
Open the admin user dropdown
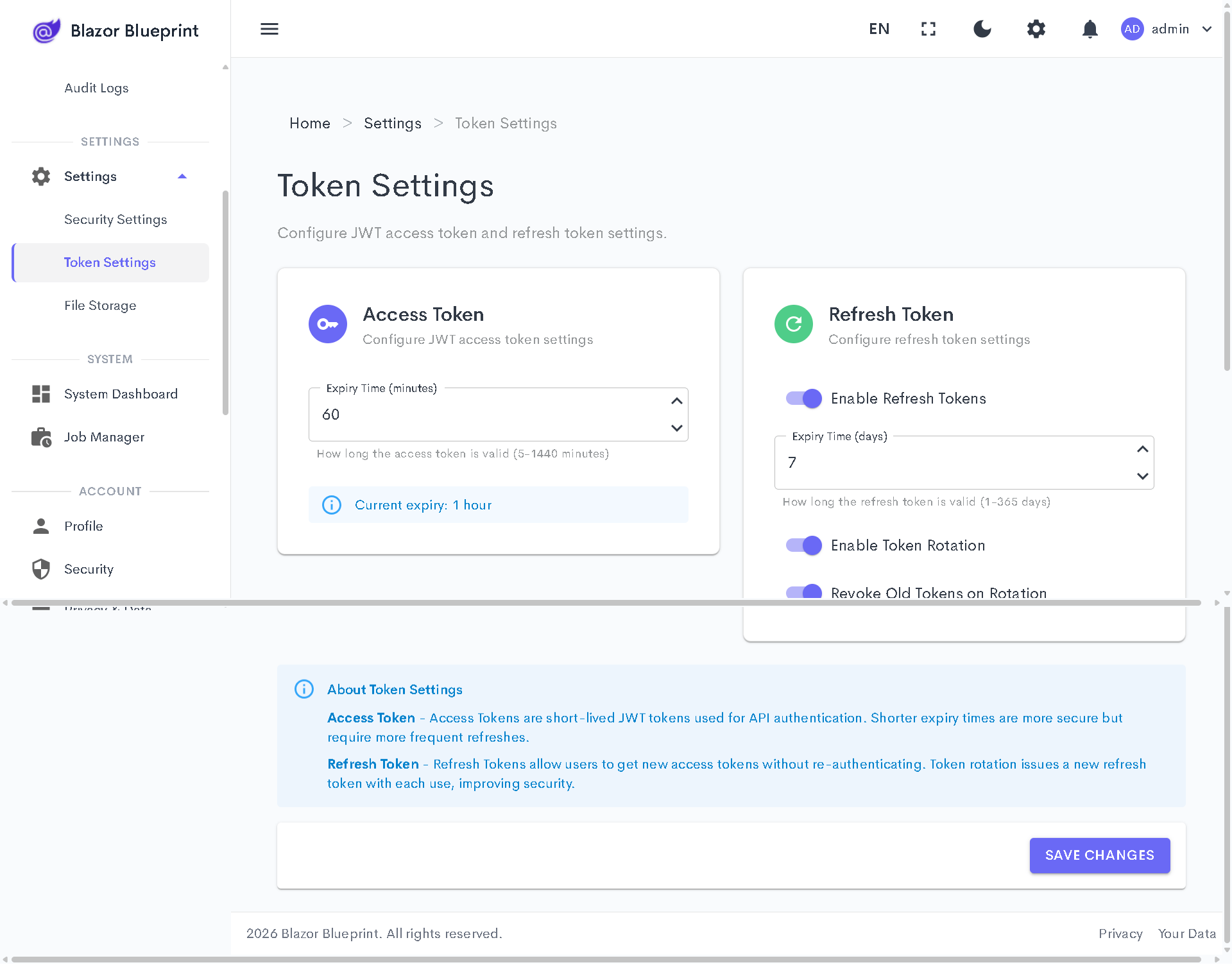pos(1206,29)
